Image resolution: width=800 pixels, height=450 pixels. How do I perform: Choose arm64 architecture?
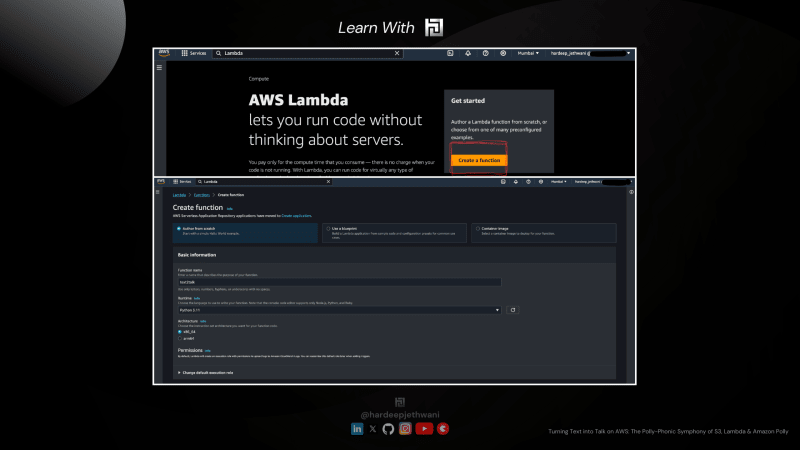[180, 338]
